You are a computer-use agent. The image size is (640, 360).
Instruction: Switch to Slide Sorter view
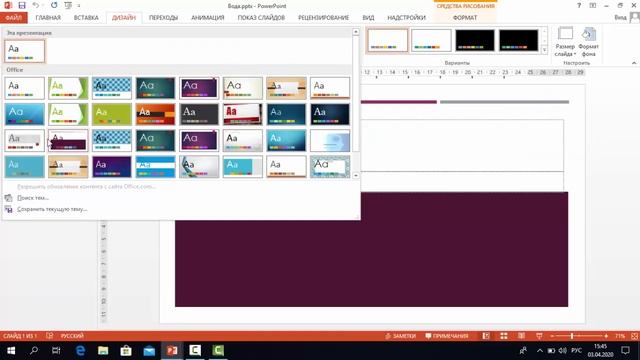point(504,336)
